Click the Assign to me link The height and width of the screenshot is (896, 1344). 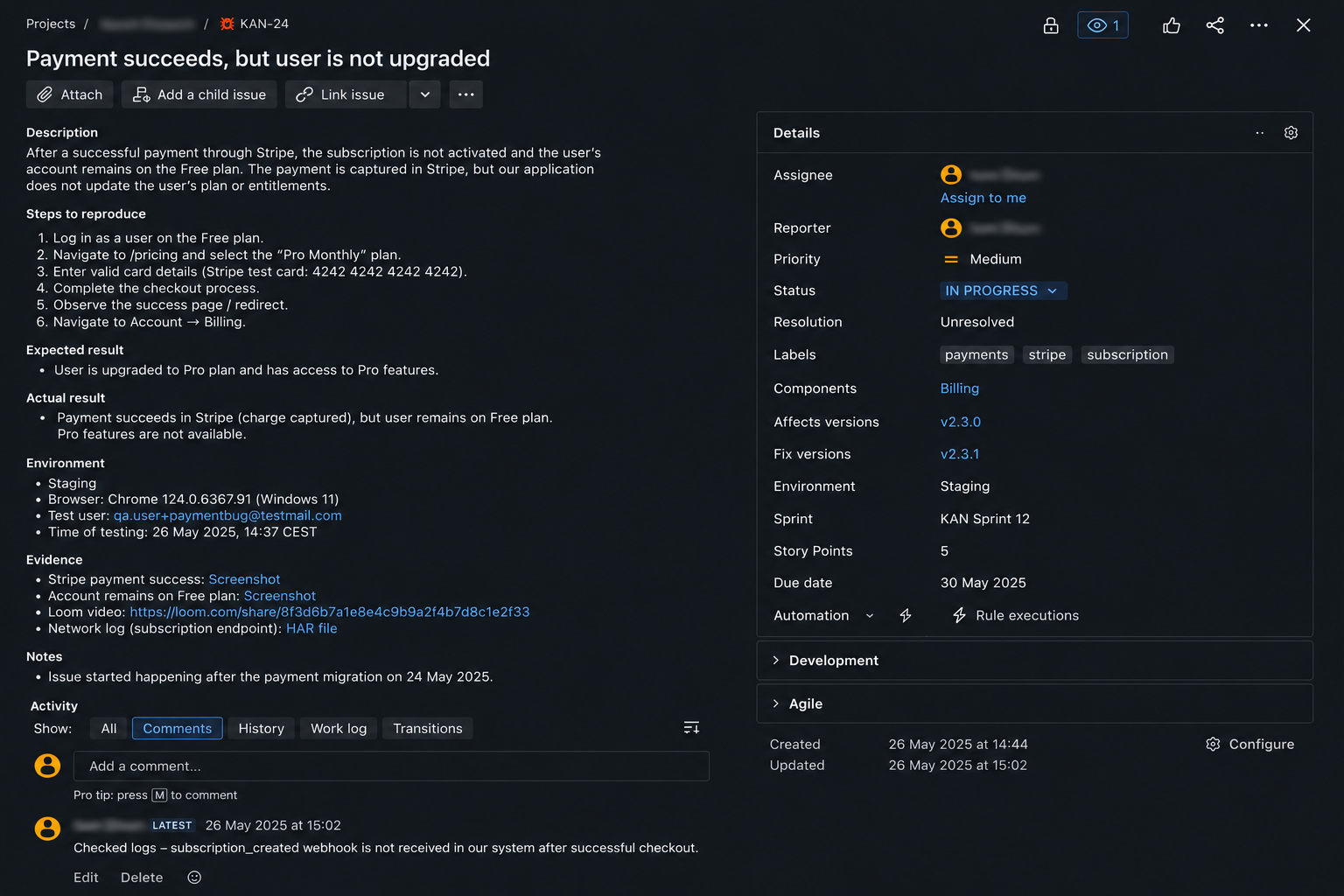983,198
